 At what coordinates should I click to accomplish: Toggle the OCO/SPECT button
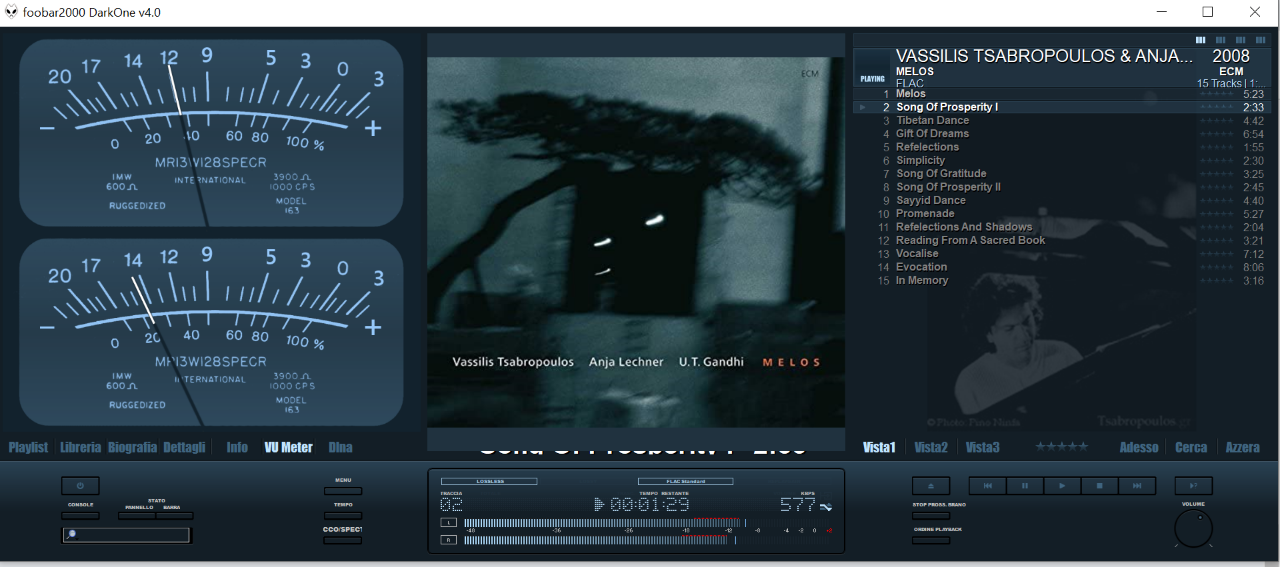coord(343,540)
